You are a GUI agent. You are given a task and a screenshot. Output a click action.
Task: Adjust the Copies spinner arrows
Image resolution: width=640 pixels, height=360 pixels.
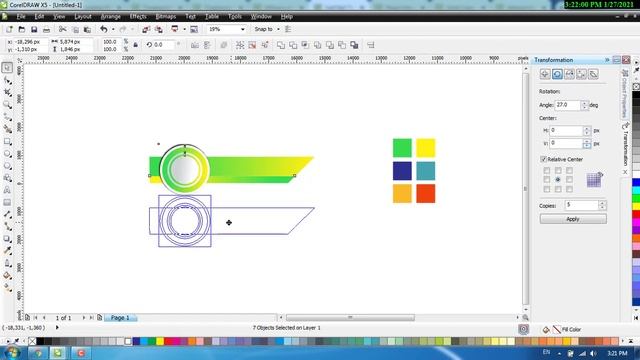tap(602, 205)
